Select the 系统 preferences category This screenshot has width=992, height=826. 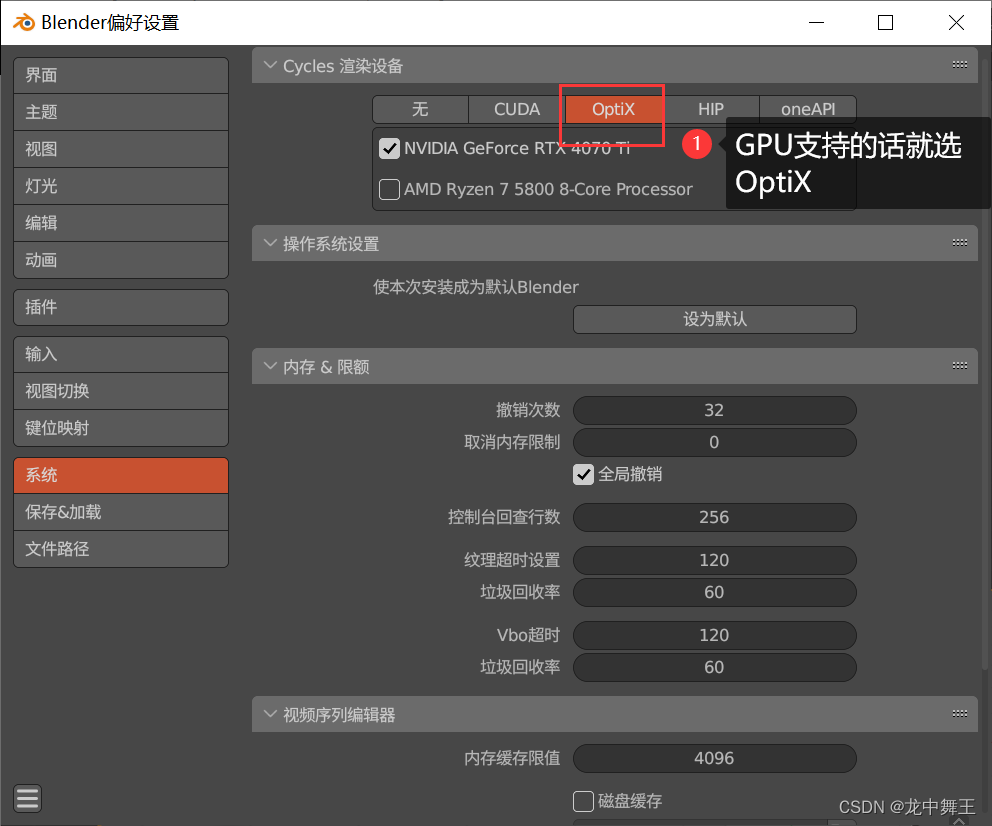click(x=121, y=475)
